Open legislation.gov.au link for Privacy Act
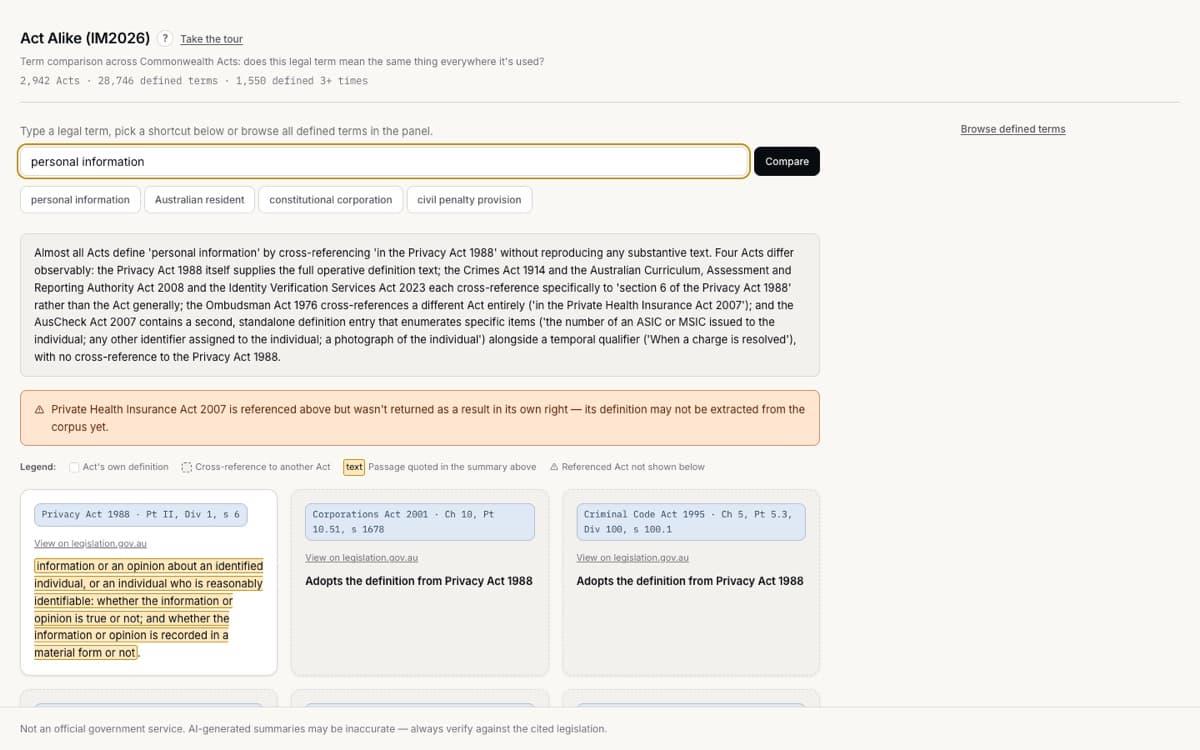Viewport: 1200px width, 750px height. (x=91, y=543)
